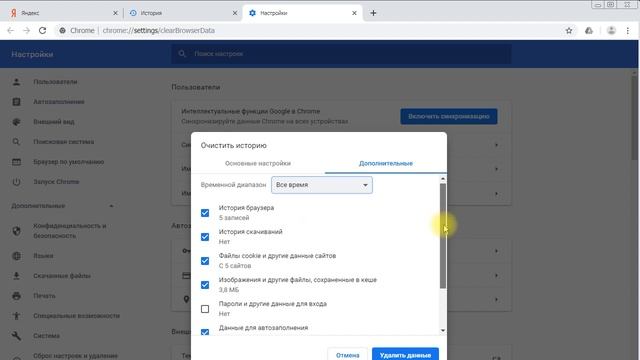Screen dimensions: 640x360
Task: Open Поисковая система in the sidebar
Action: pyautogui.click(x=64, y=142)
